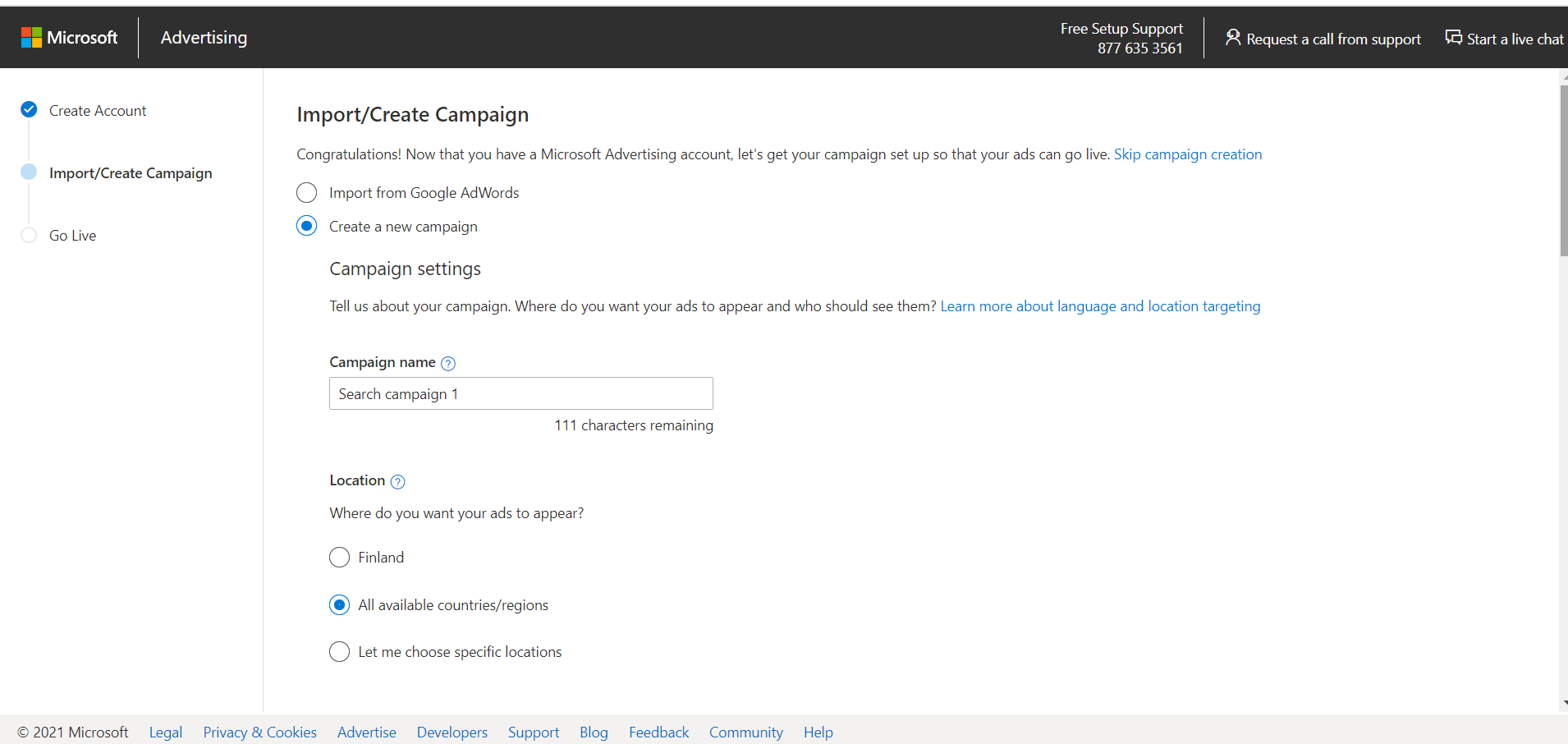Click the Campaign name input field

[521, 393]
